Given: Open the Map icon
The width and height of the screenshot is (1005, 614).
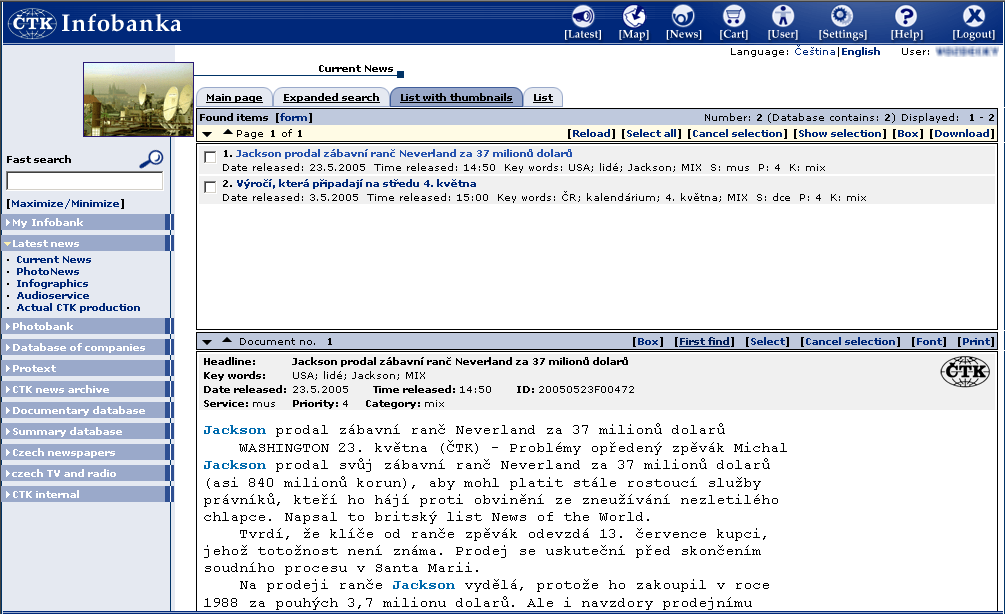Looking at the screenshot, I should pos(634,16).
